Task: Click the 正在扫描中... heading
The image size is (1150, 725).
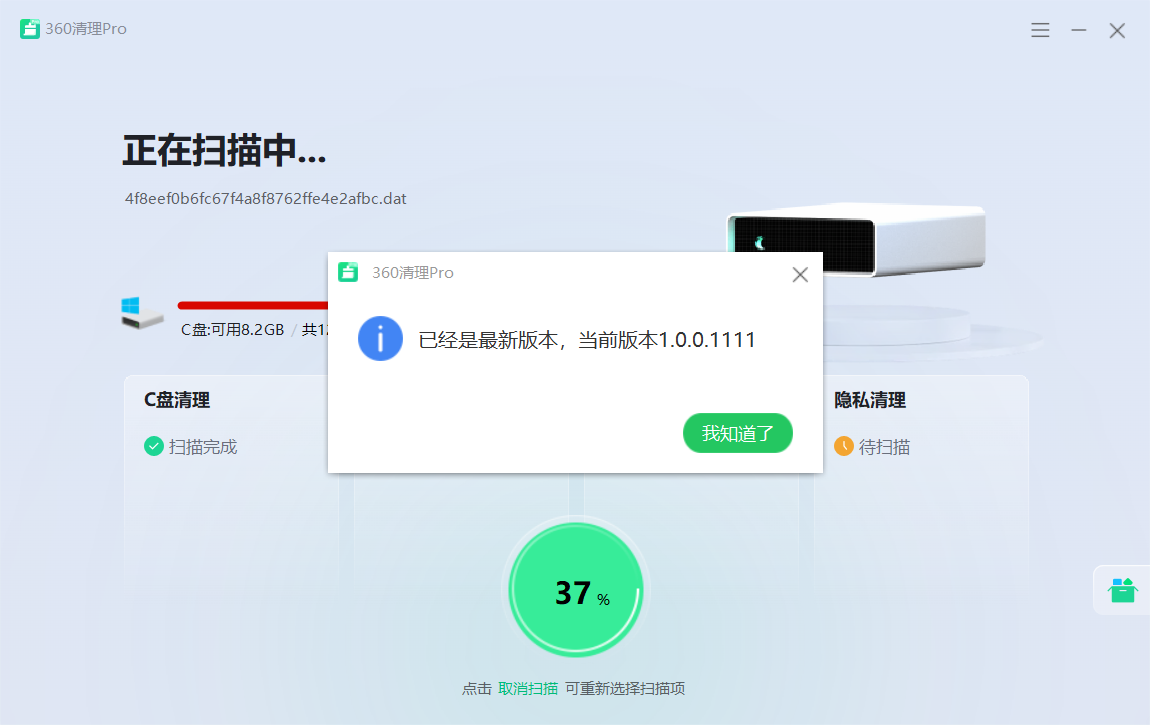Action: click(x=224, y=151)
